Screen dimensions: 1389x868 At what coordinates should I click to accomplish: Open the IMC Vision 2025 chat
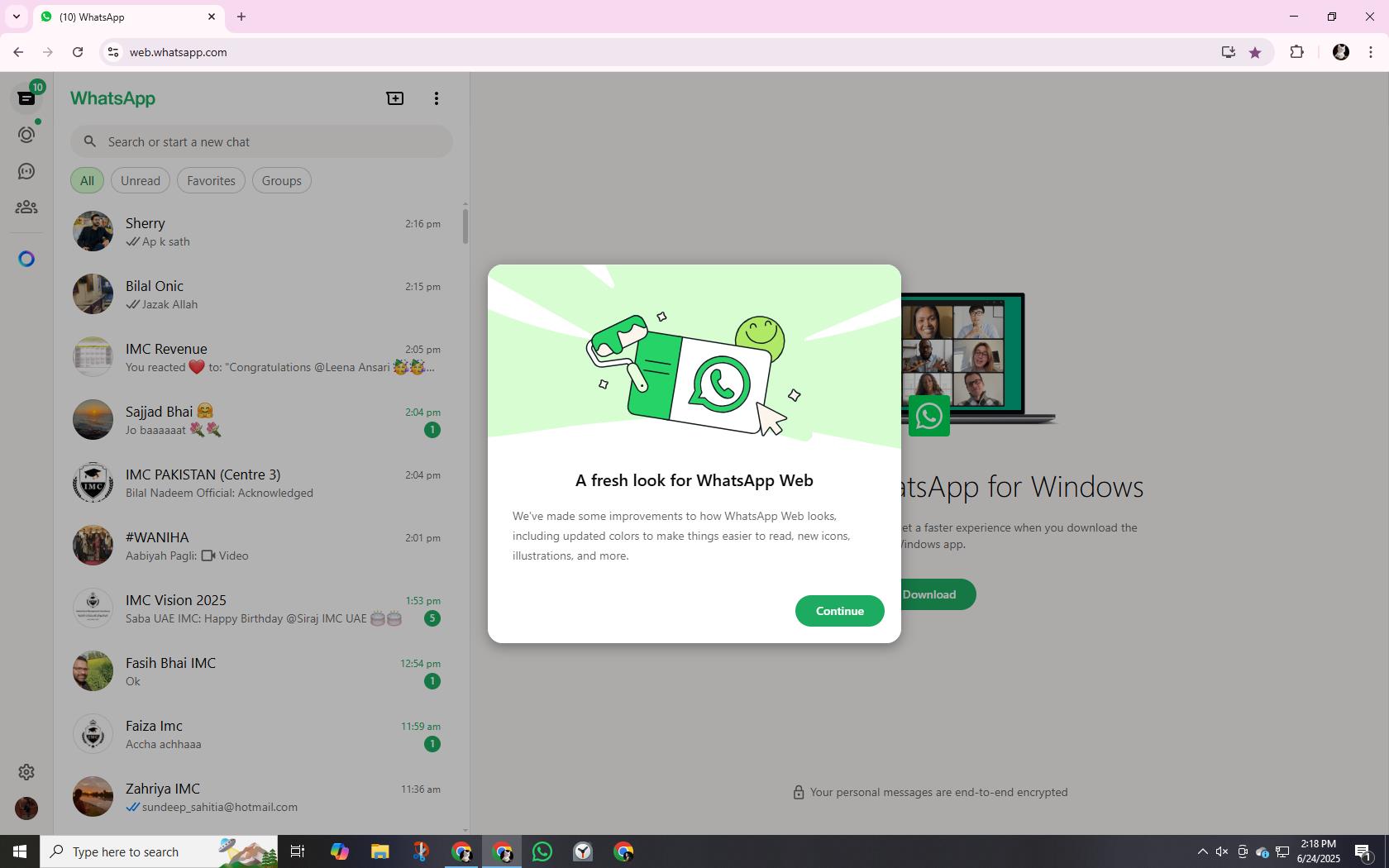click(258, 608)
